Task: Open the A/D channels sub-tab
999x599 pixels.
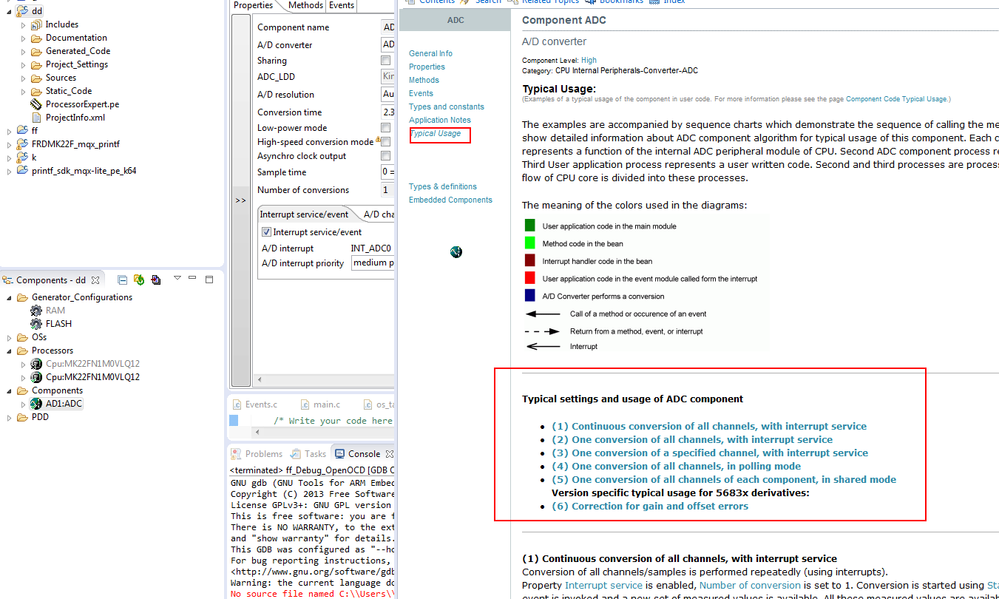Action: pyautogui.click(x=377, y=214)
